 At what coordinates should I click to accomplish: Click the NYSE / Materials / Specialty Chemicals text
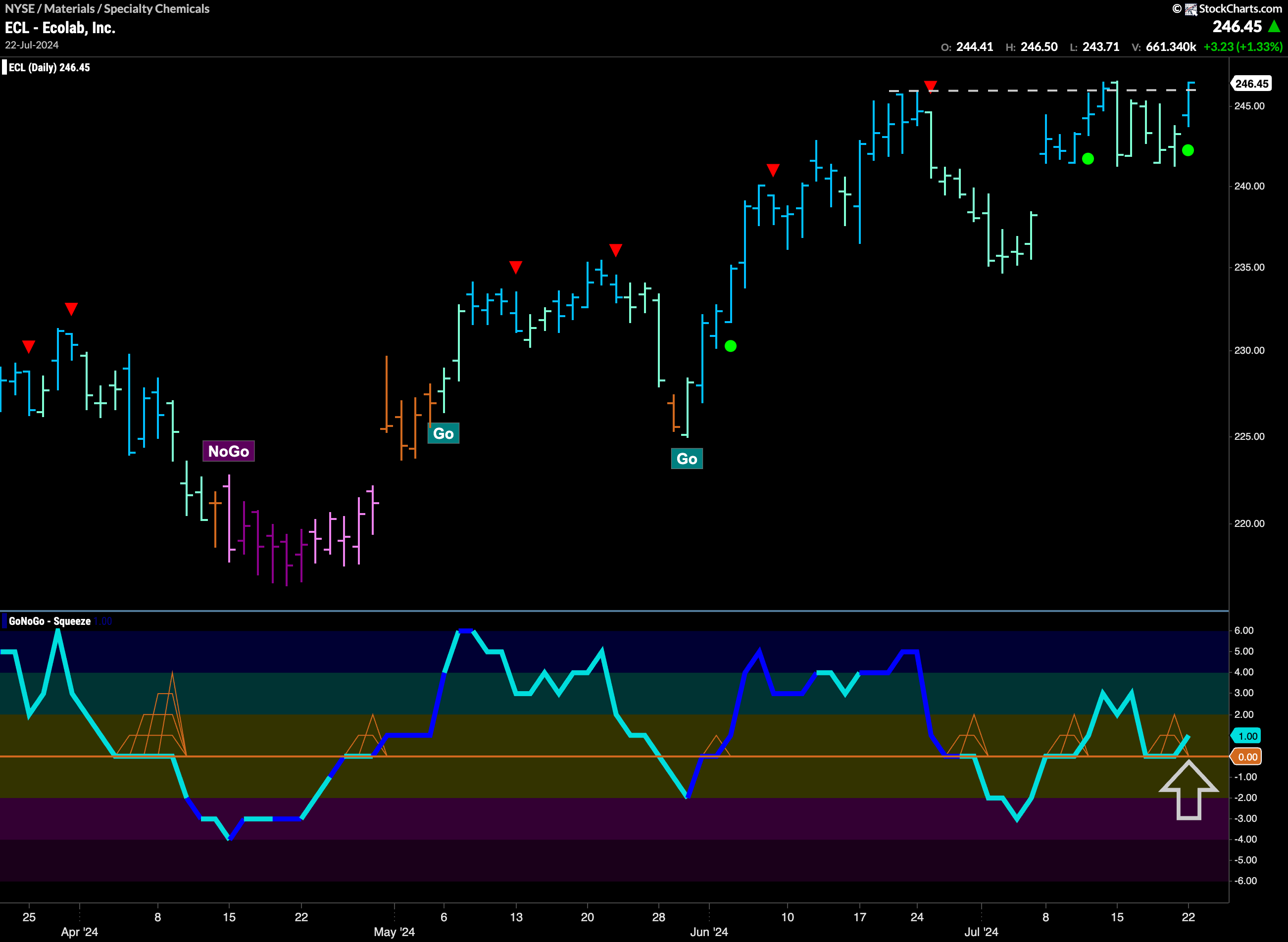(x=107, y=8)
